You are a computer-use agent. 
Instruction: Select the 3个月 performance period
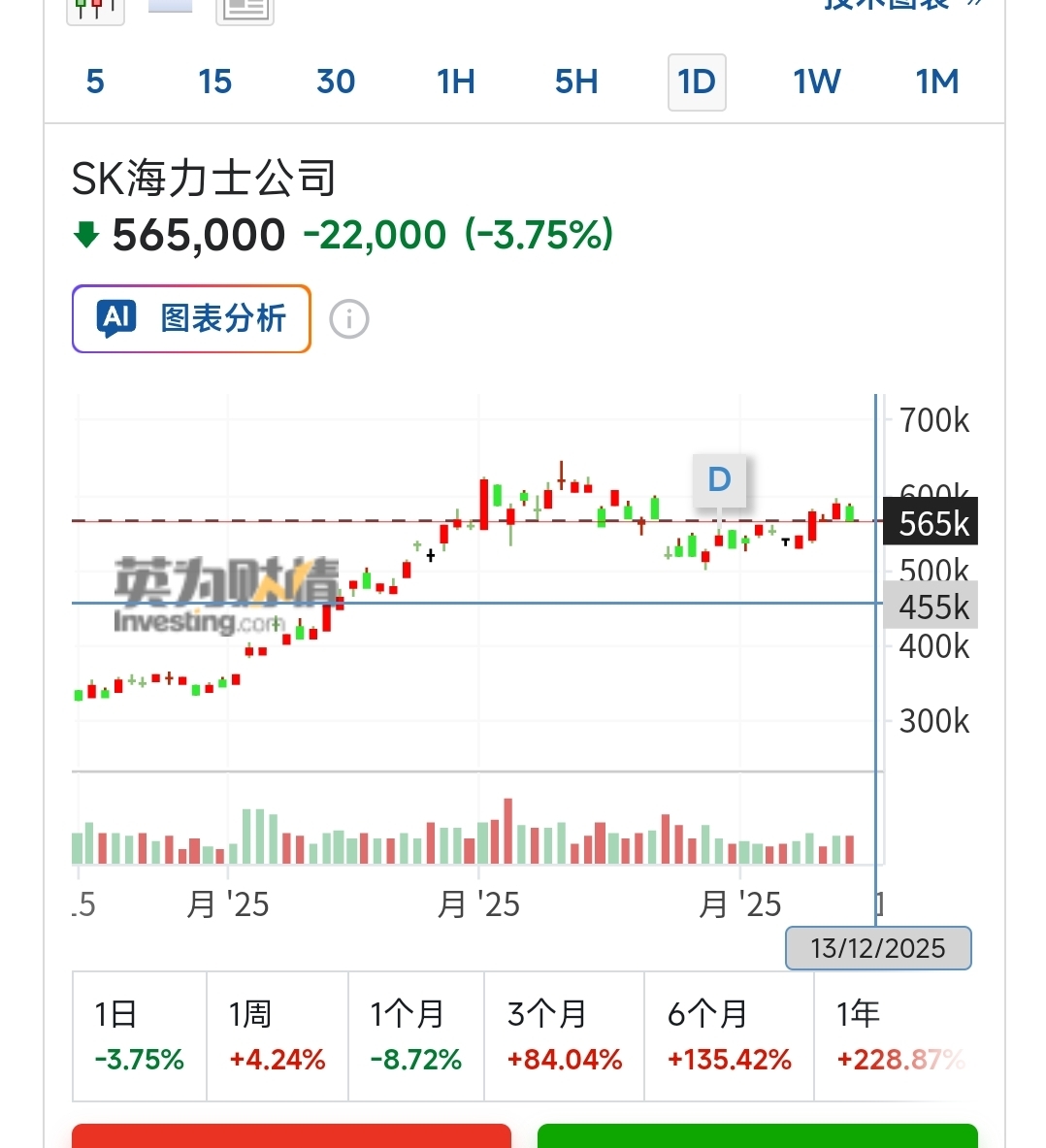click(x=564, y=1036)
